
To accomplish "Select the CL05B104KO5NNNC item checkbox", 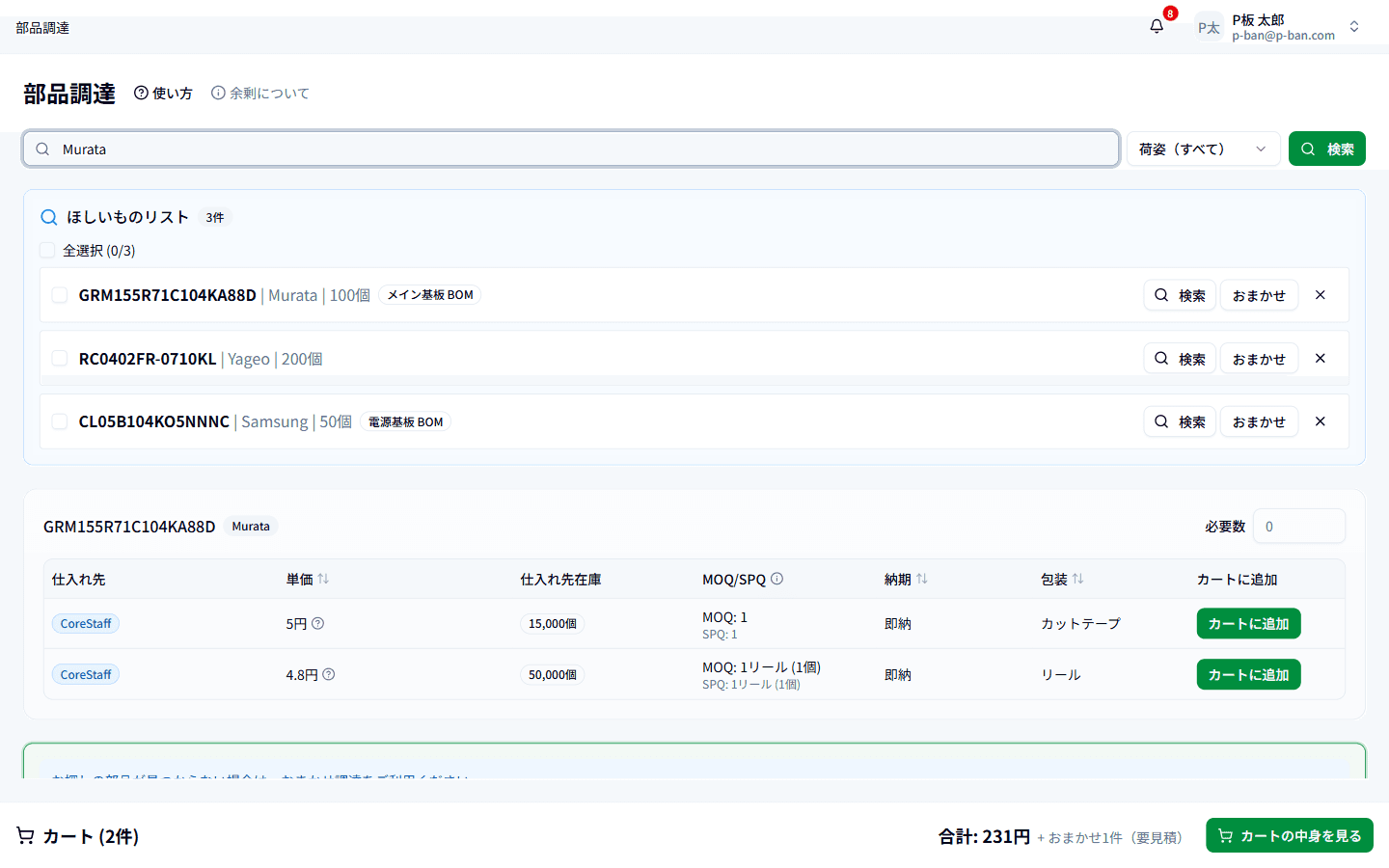I will 60,421.
